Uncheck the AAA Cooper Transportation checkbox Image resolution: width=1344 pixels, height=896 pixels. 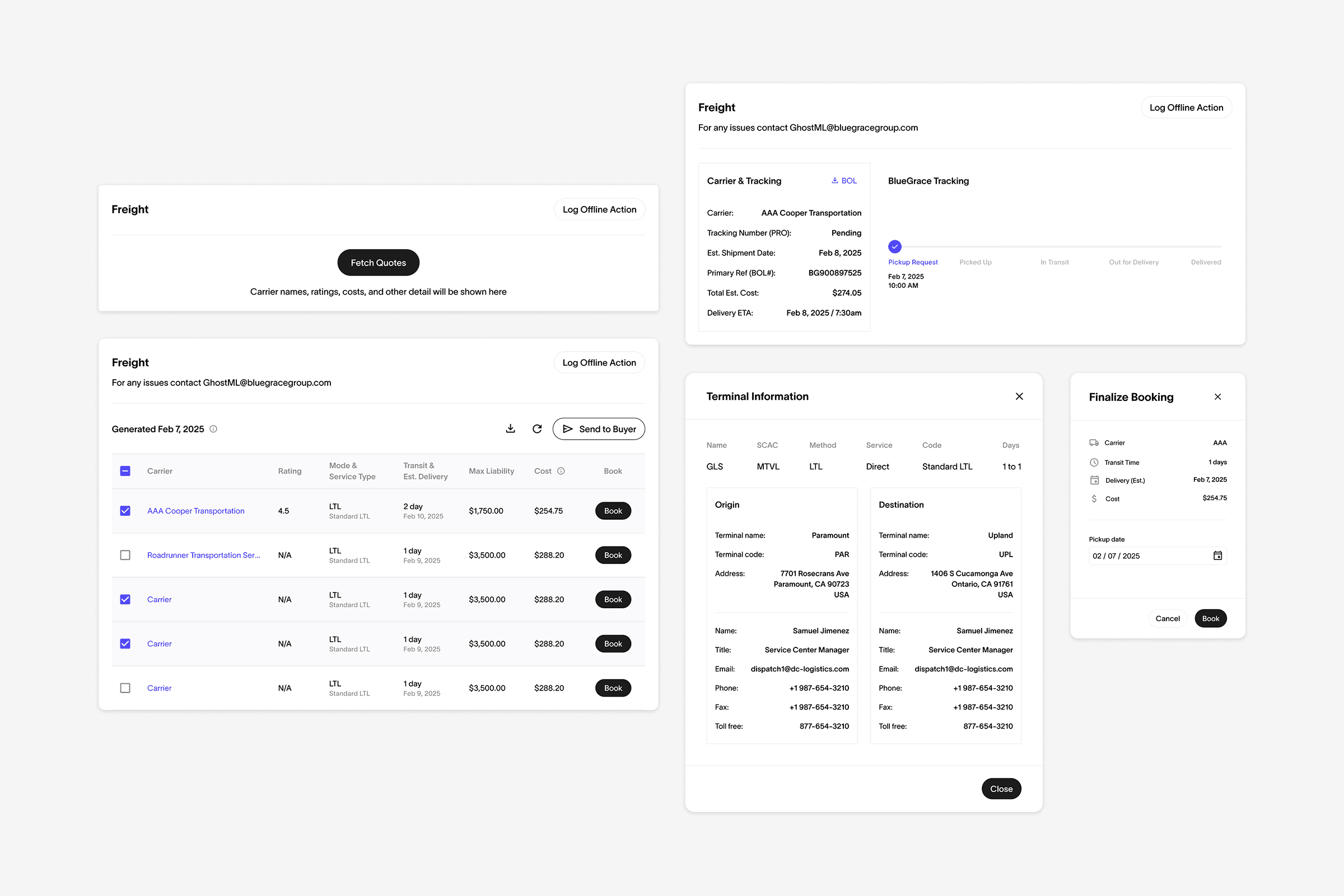pos(125,511)
